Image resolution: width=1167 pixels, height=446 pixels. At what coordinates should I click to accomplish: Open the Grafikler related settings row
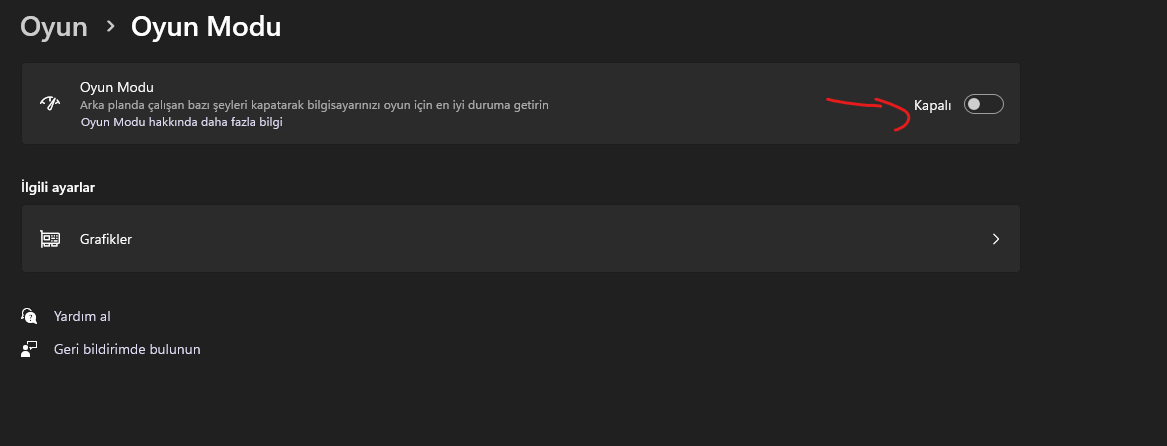(520, 239)
